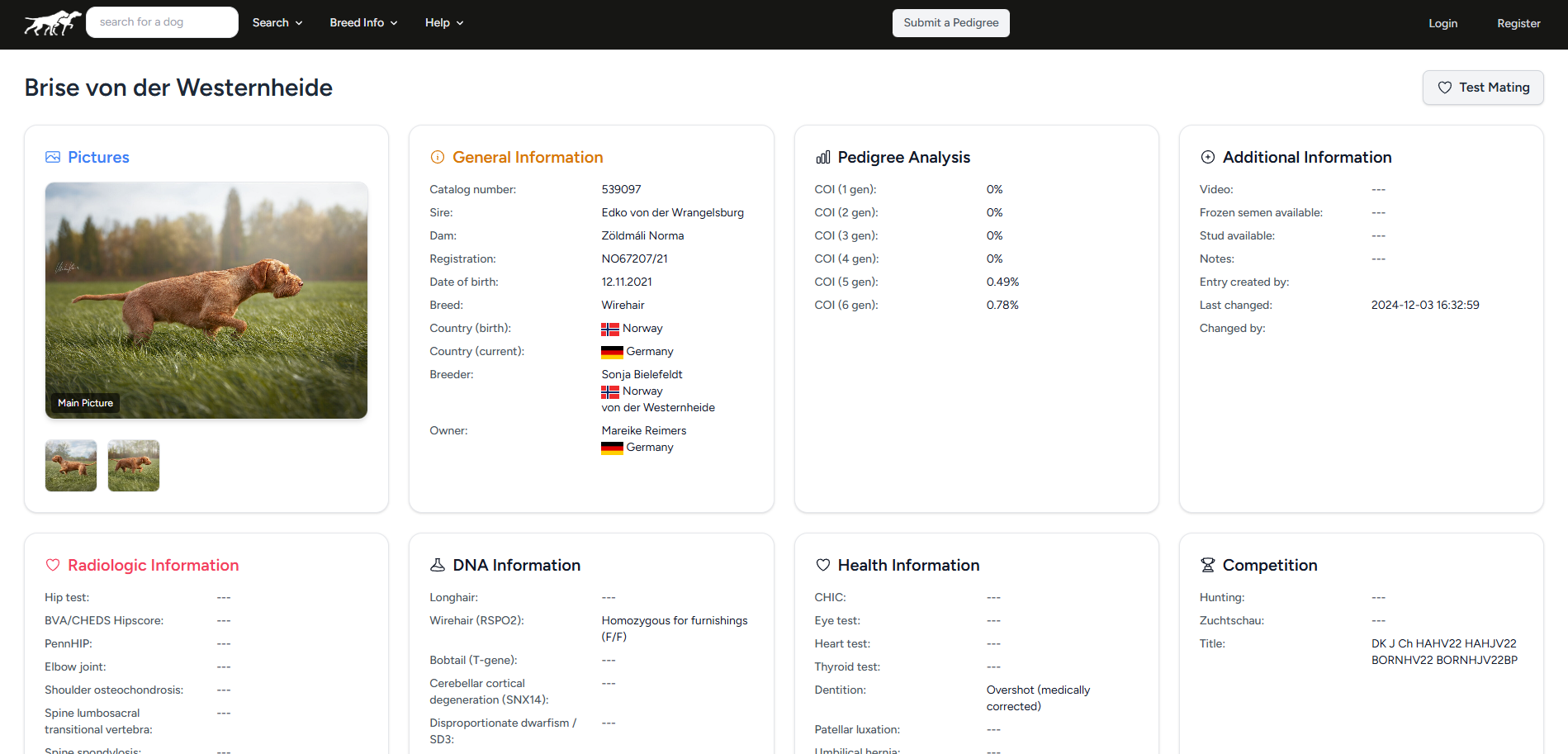The width and height of the screenshot is (1568, 754).
Task: Open sire Edko von der Wrangelsburg
Action: pos(672,212)
